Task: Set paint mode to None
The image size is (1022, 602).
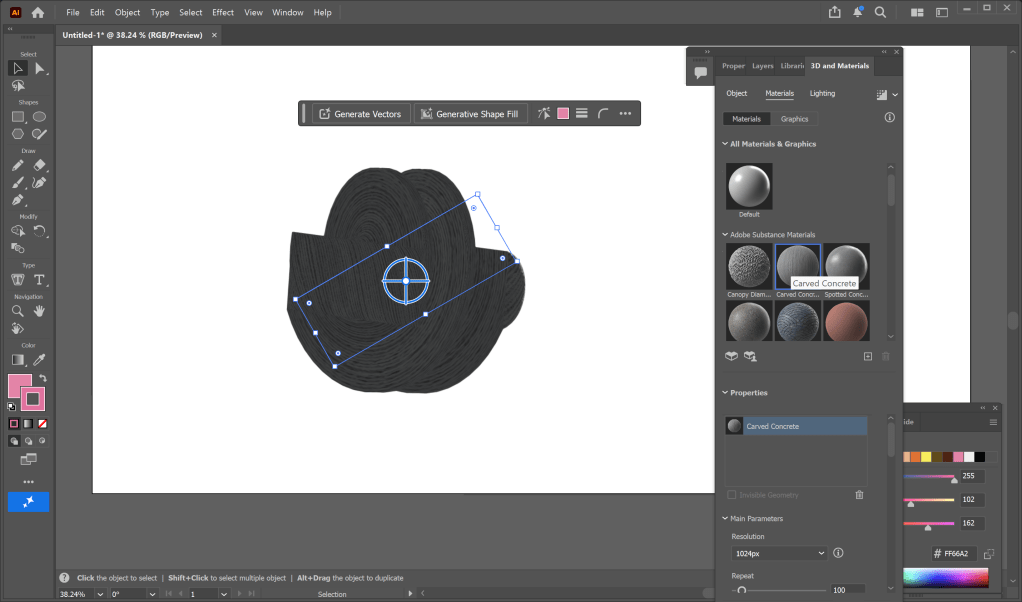Action: click(x=42, y=424)
